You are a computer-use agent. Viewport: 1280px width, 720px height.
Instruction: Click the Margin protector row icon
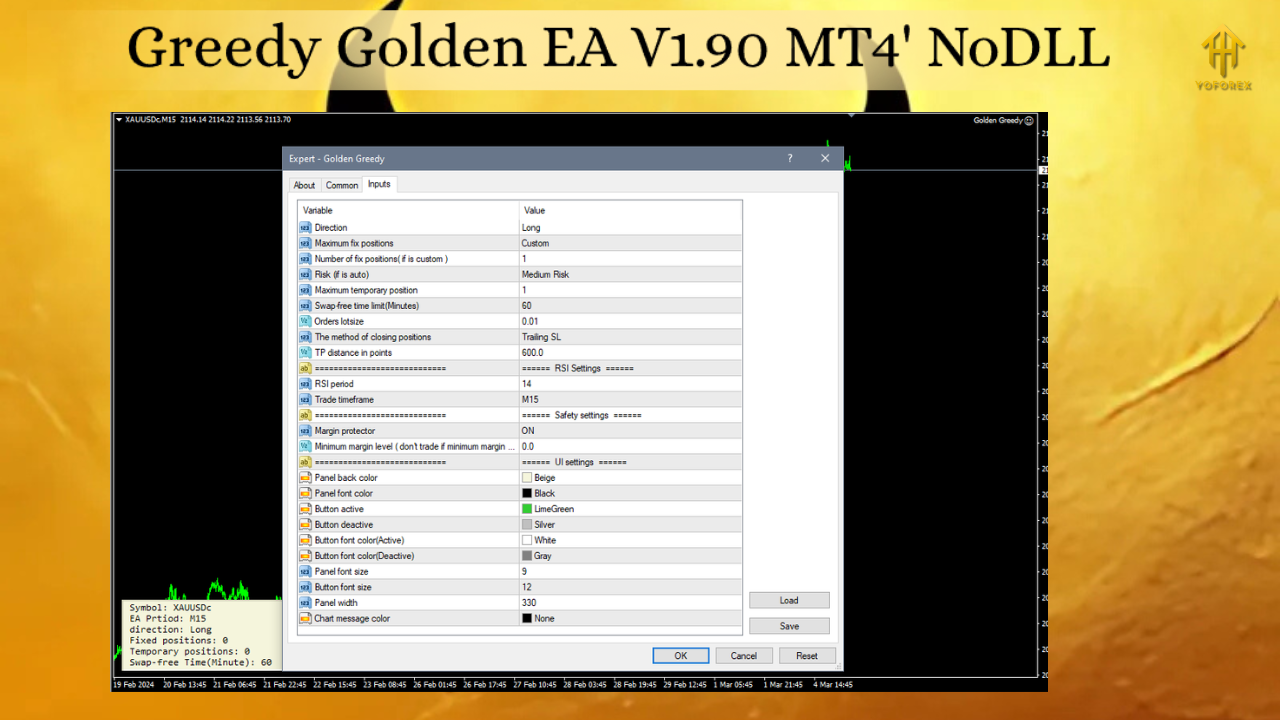[306, 431]
